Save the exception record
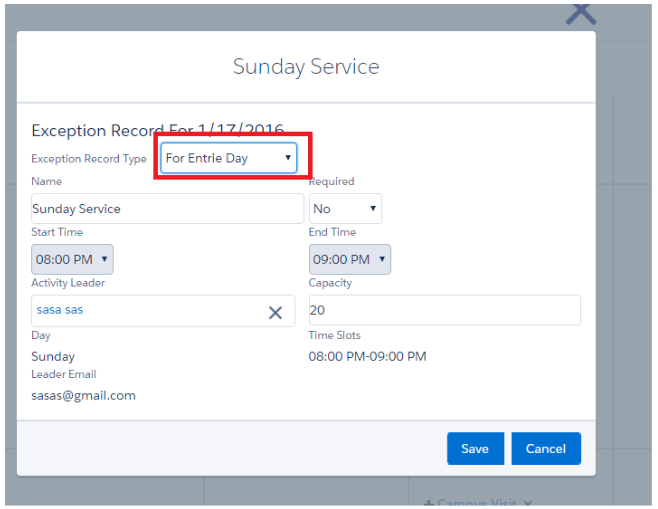658x509 pixels. coord(475,449)
